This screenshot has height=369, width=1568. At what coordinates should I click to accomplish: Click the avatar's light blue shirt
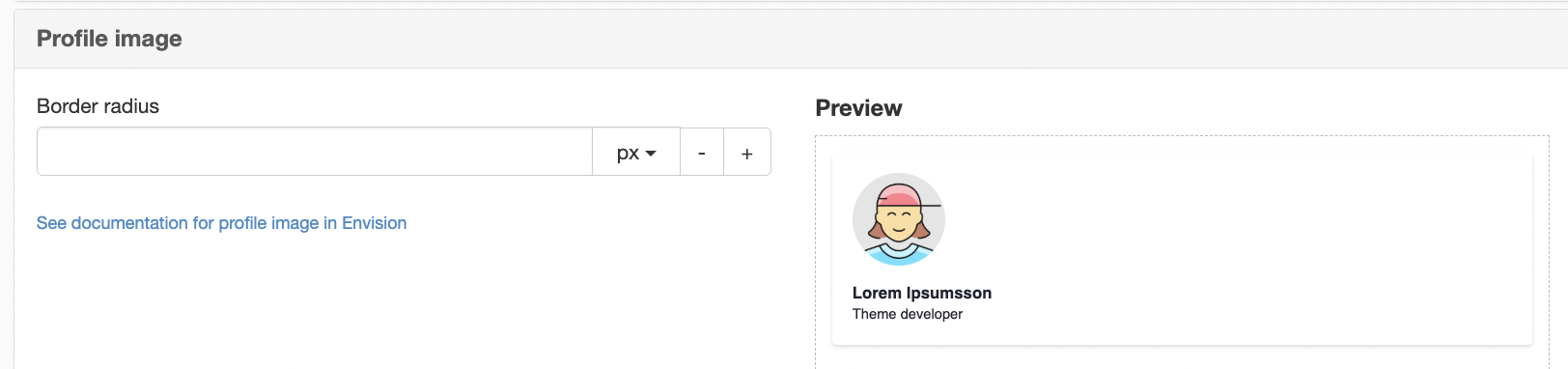899,255
